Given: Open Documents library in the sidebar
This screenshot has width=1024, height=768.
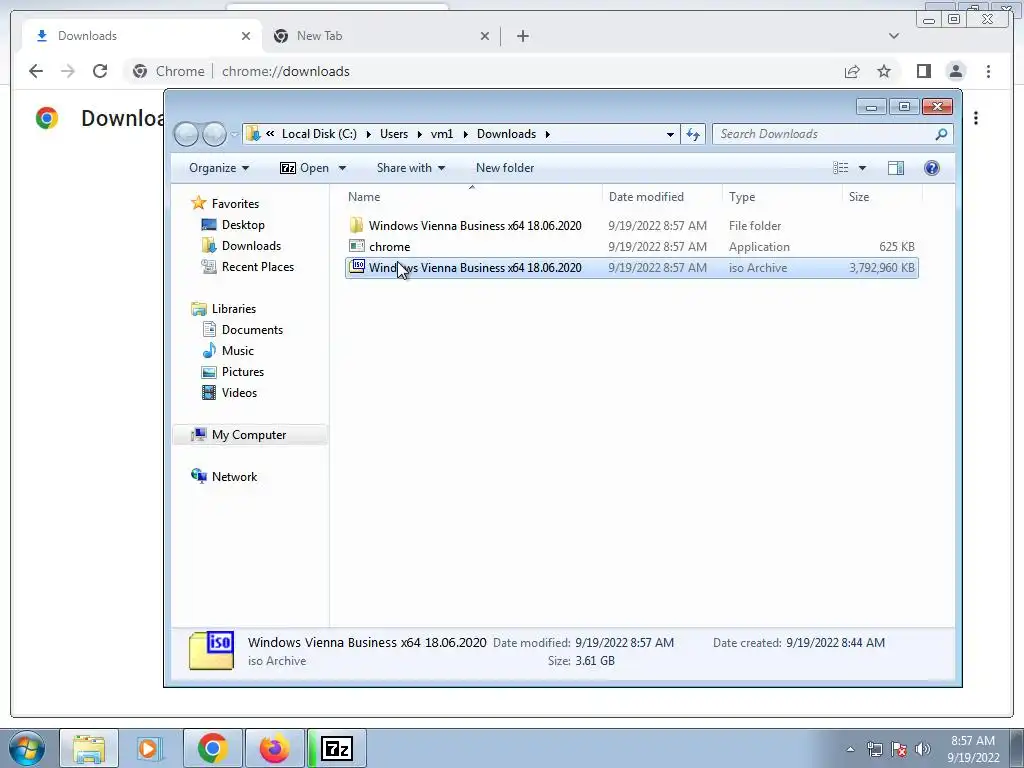Looking at the screenshot, I should [252, 330].
